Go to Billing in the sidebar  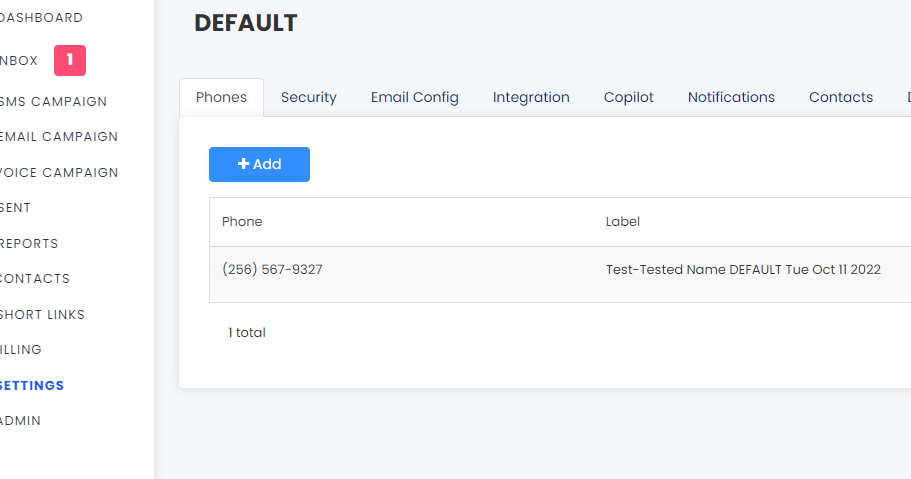pyautogui.click(x=22, y=350)
